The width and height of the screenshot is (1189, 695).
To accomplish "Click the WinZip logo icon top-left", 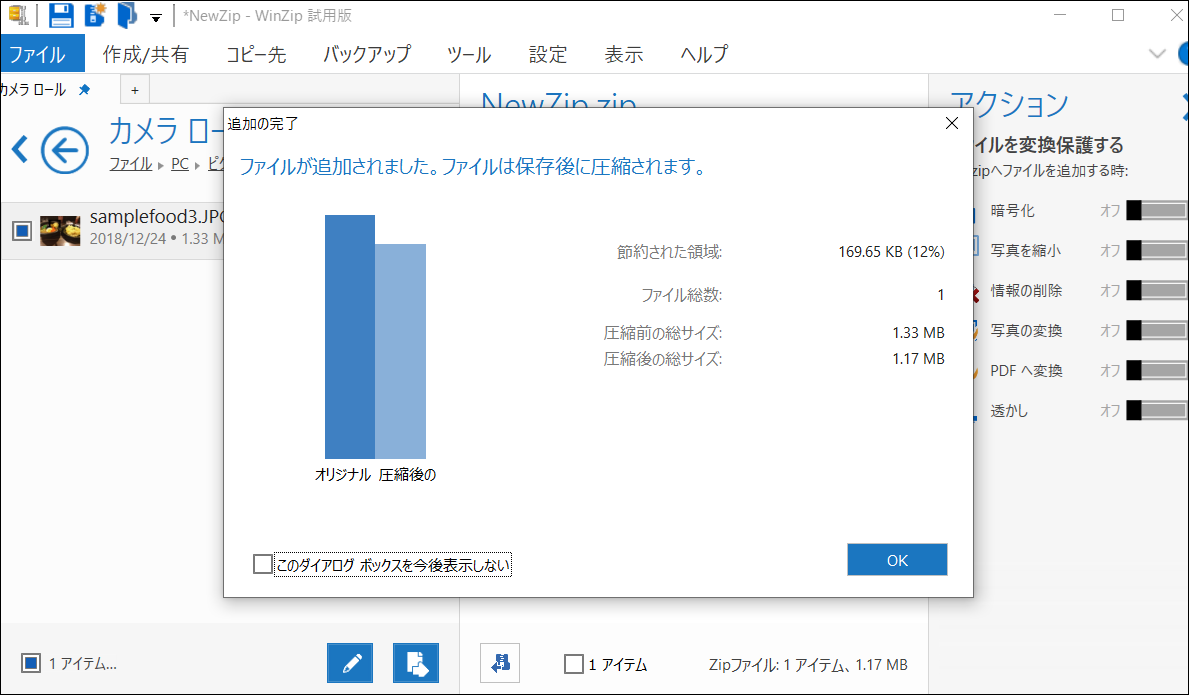I will pyautogui.click(x=16, y=15).
